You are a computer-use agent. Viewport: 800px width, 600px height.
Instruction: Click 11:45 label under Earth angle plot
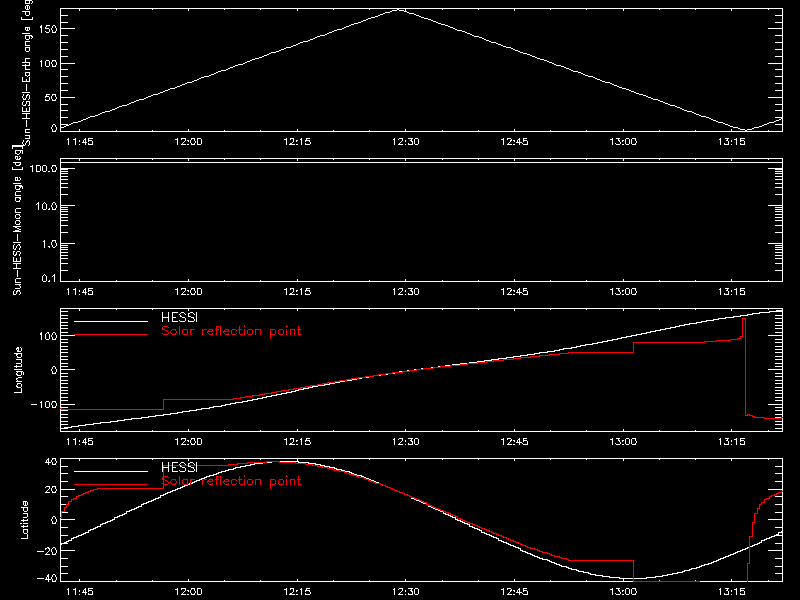[x=80, y=142]
